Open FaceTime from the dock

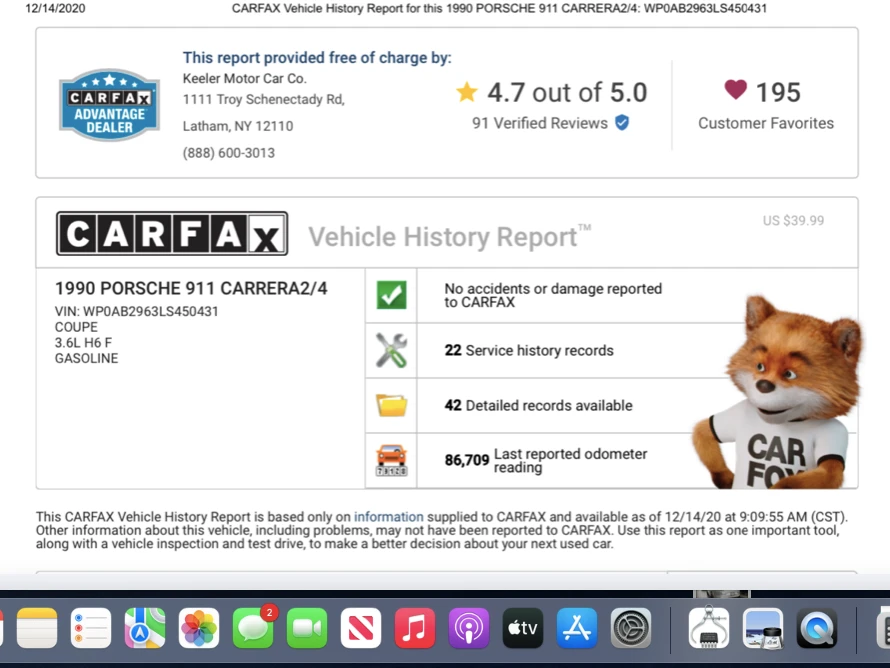[x=307, y=628]
